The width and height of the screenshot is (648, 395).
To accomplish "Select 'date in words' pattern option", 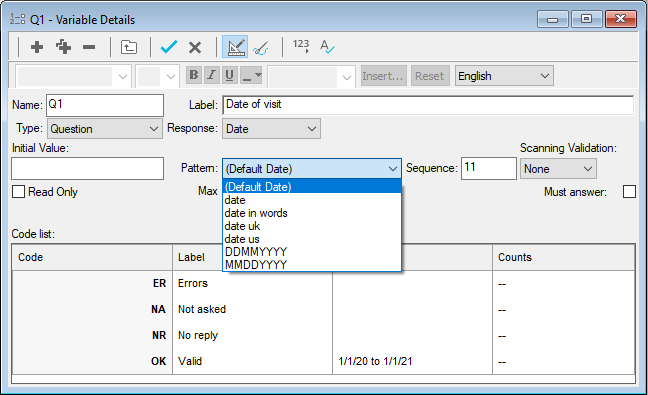I will point(312,213).
